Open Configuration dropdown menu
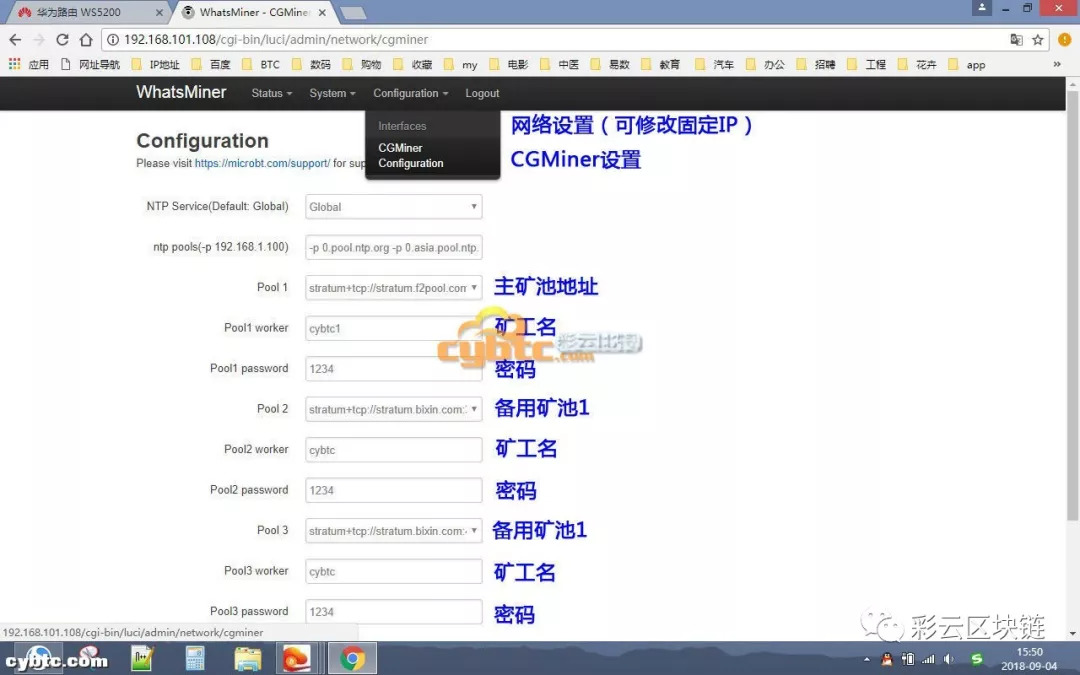Screen dimensions: 1080x675 pos(411,93)
